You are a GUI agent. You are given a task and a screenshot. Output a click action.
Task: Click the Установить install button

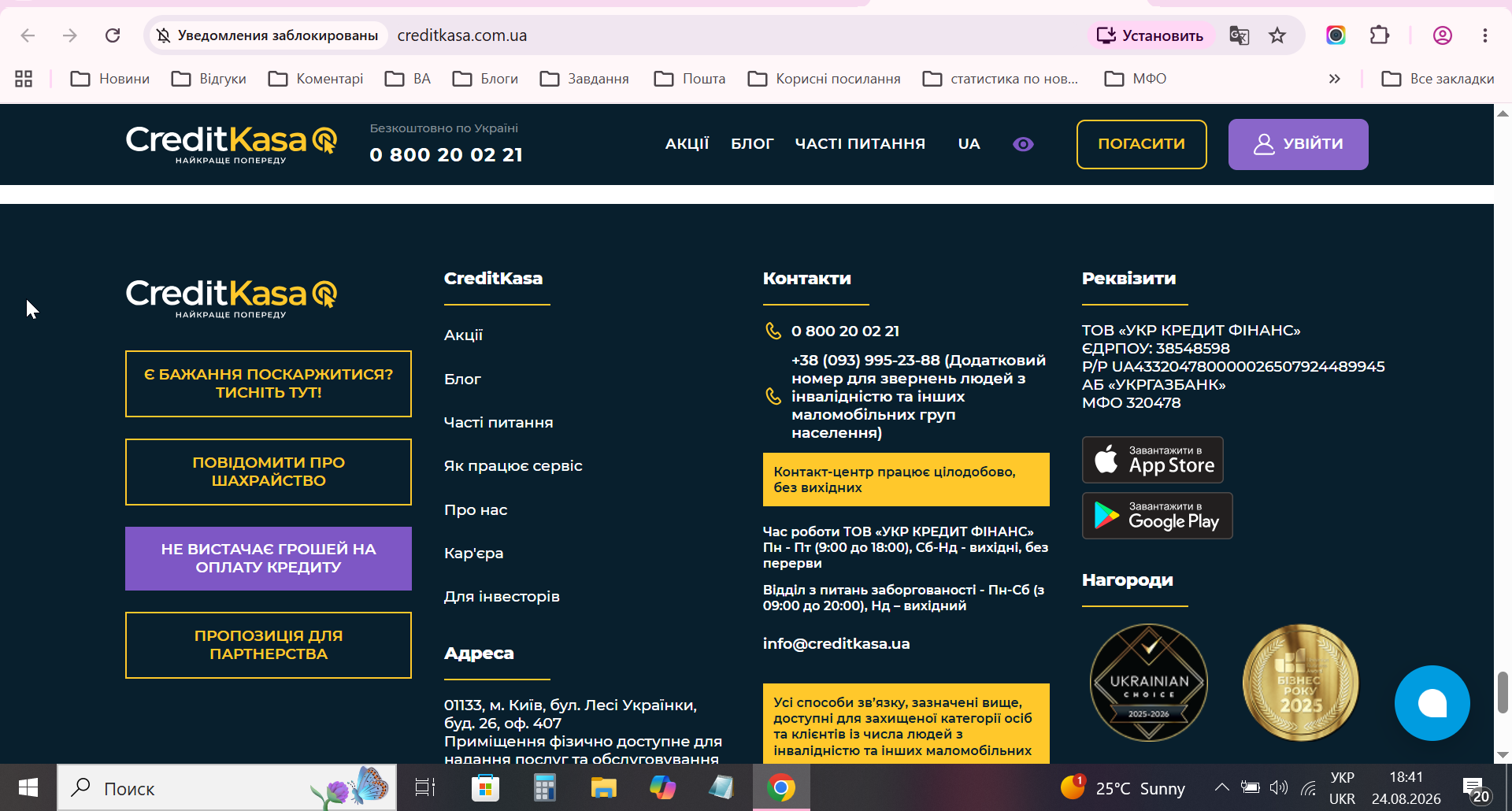pyautogui.click(x=1151, y=35)
